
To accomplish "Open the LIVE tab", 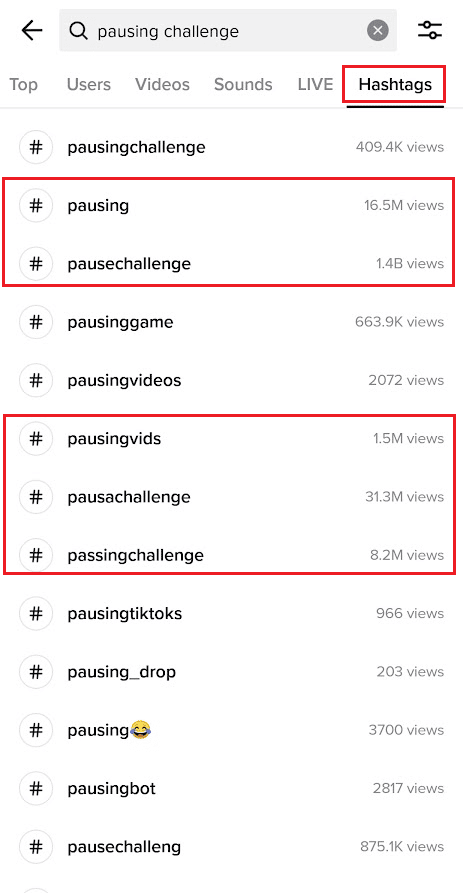I will (x=315, y=85).
